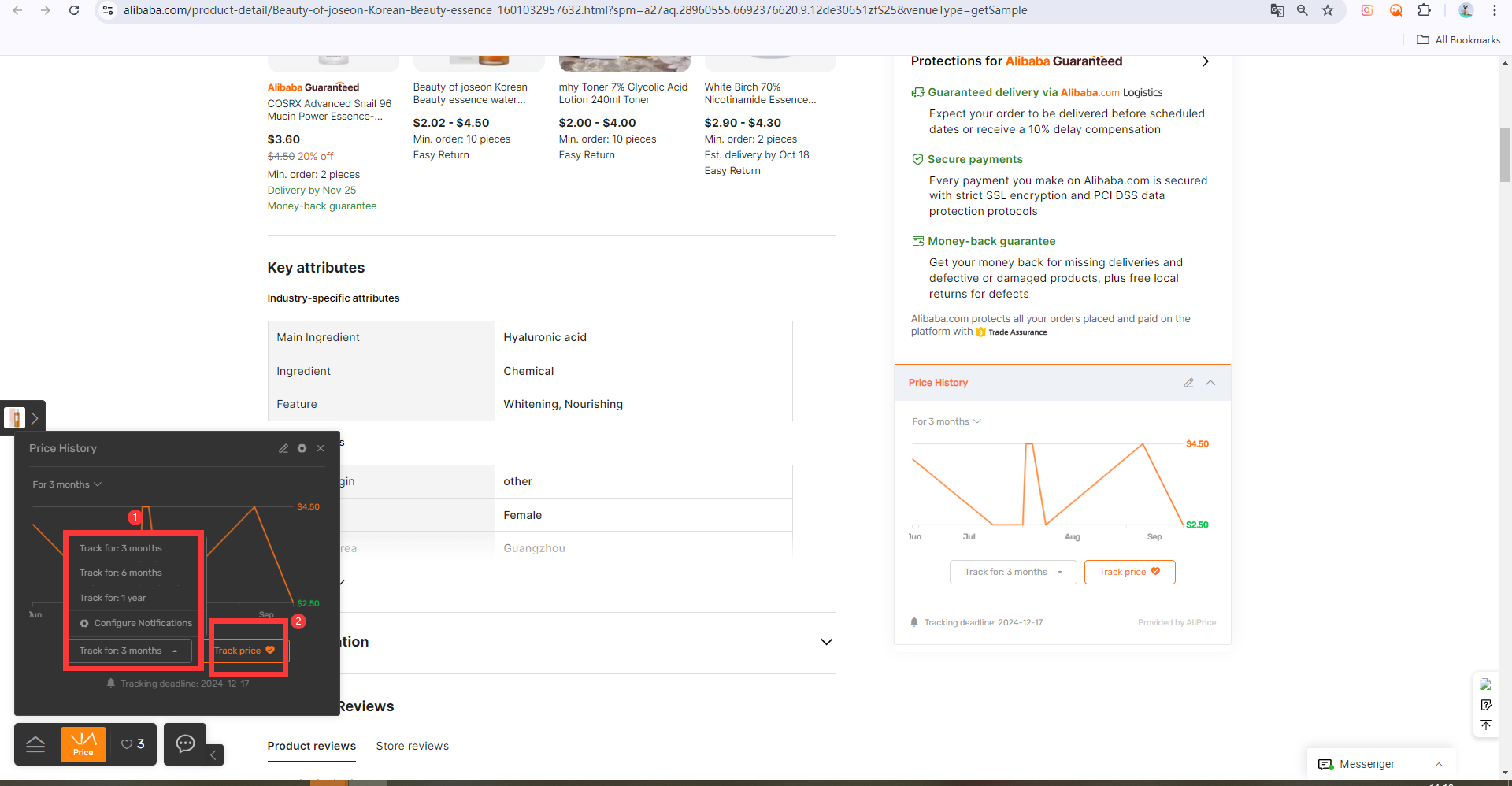Screen dimensions: 1512x786
Task: Open the pink image search extension
Action: [1367, 10]
